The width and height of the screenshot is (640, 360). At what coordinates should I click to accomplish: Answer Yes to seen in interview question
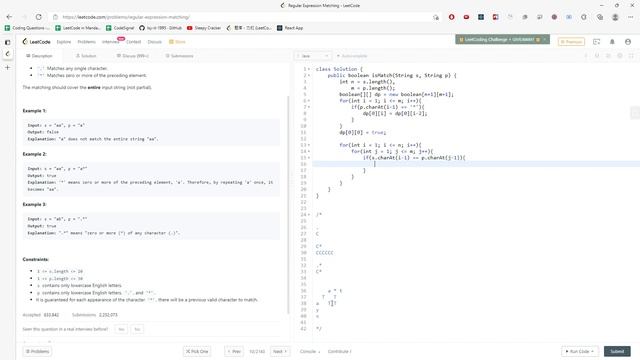pyautogui.click(x=121, y=329)
